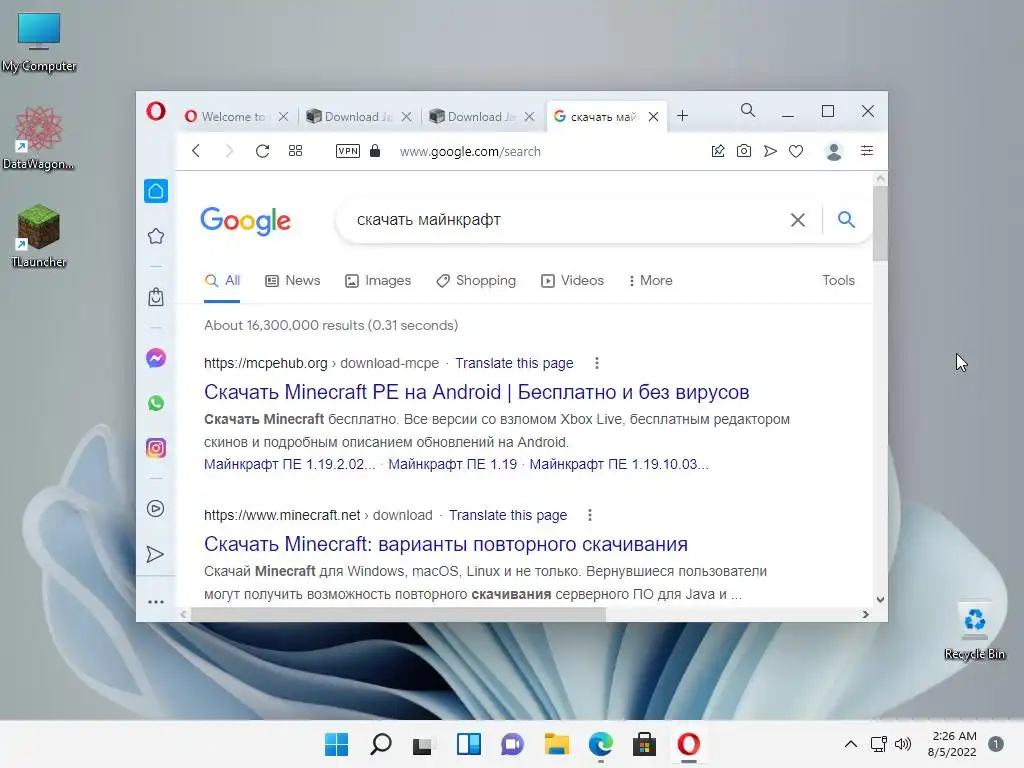This screenshot has width=1024, height=768.
Task: Open the Opera menu logo
Action: tap(155, 111)
